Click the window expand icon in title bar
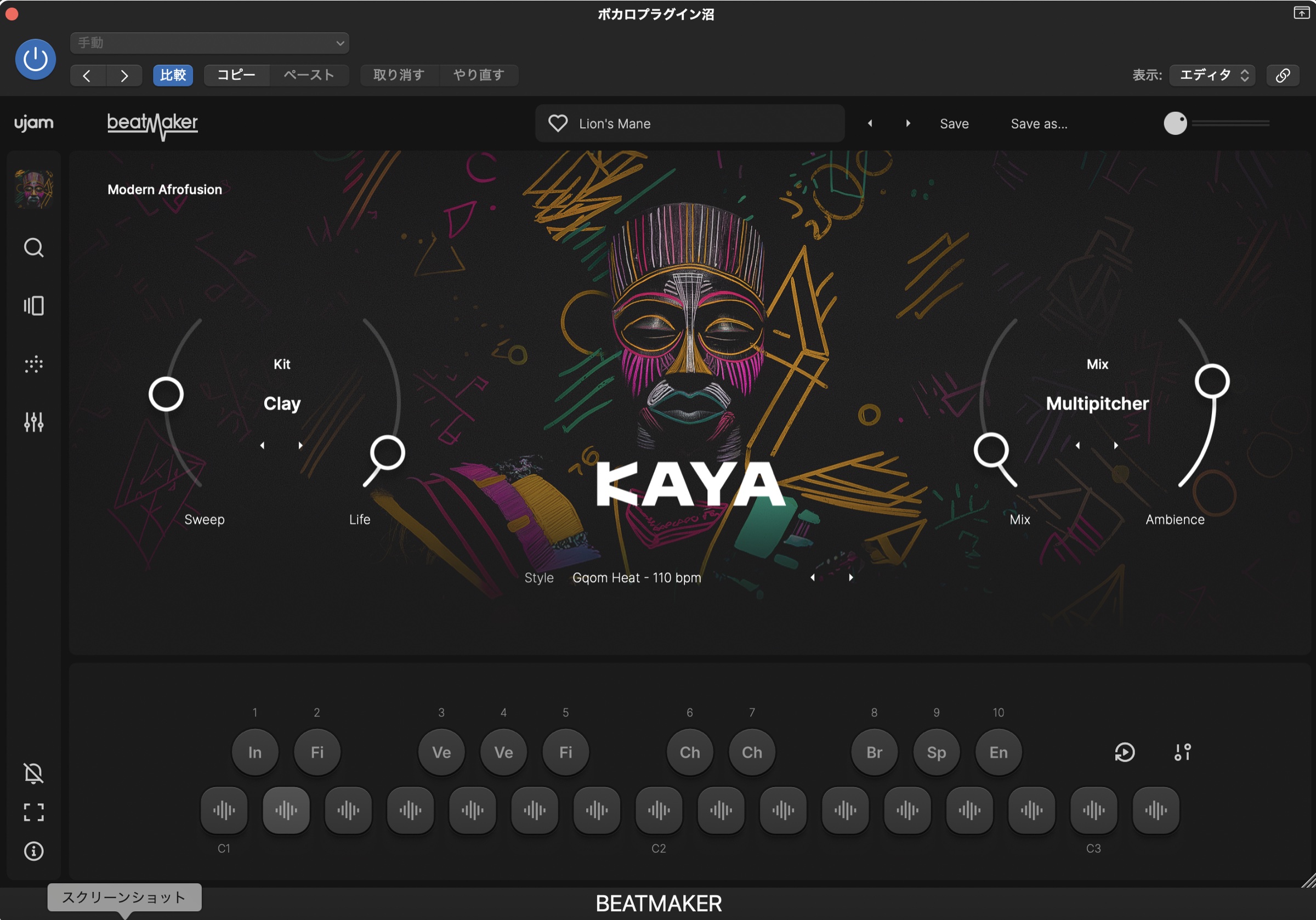 [1301, 13]
